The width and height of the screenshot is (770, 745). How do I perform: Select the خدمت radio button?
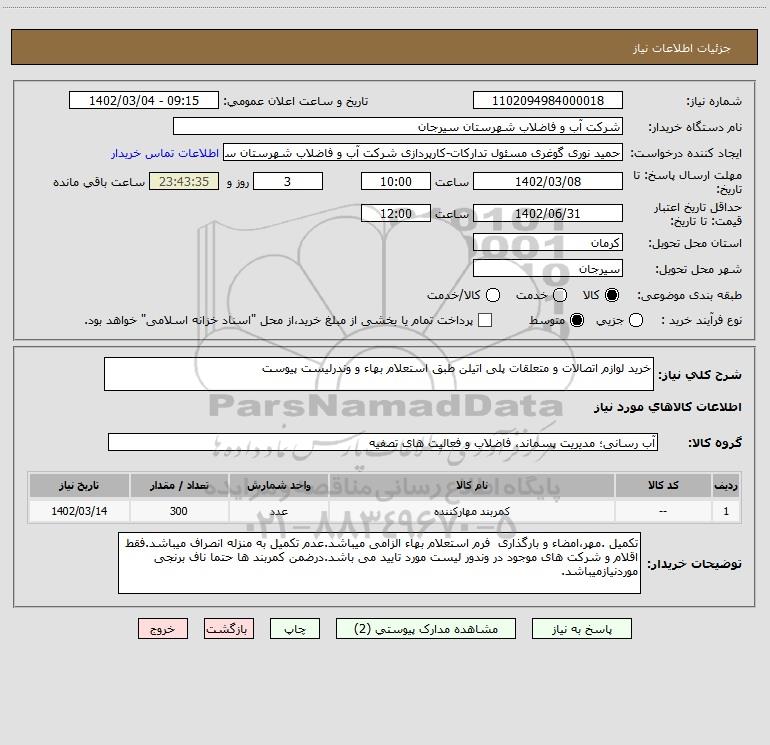(560, 295)
